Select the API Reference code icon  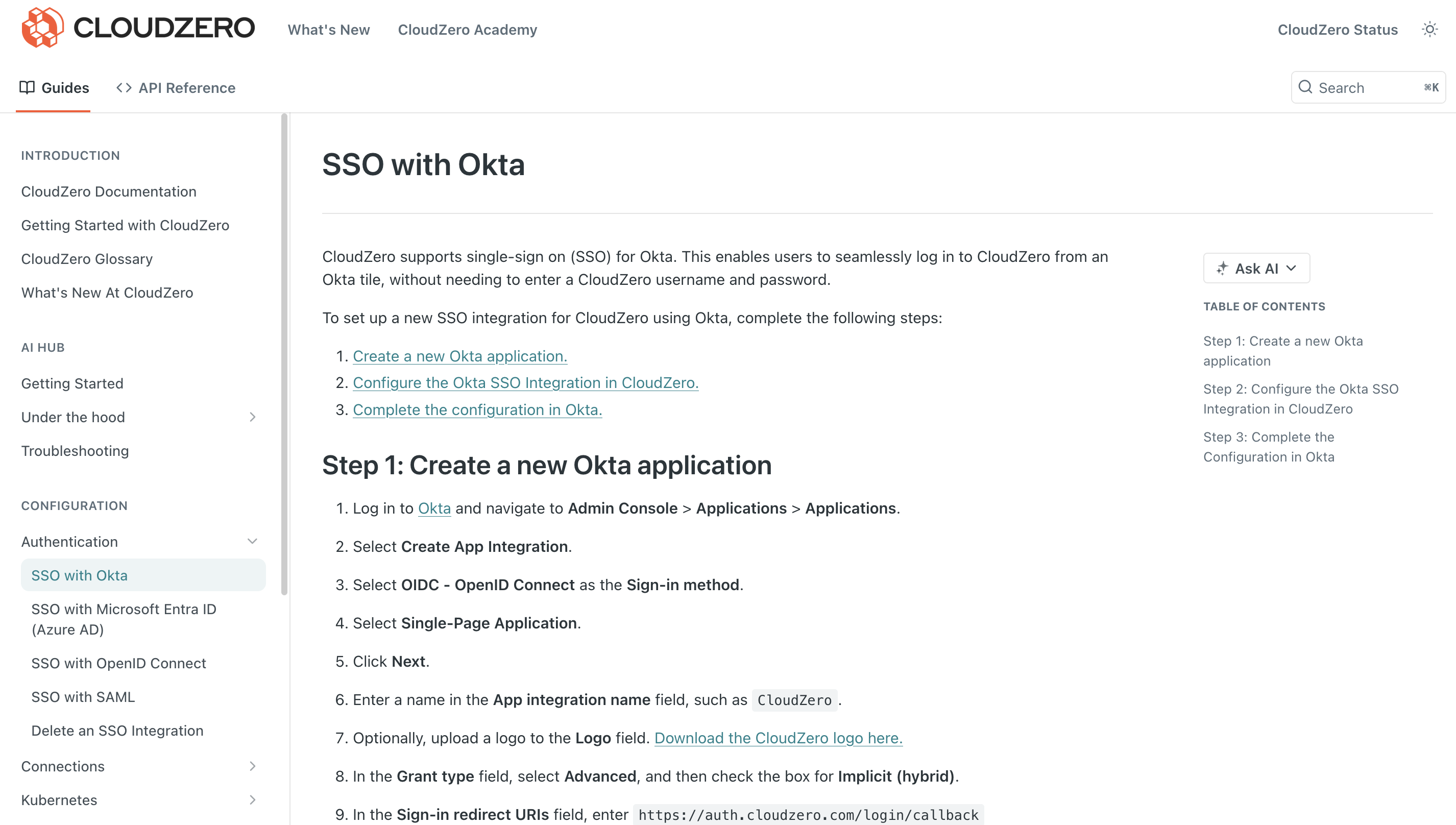124,87
